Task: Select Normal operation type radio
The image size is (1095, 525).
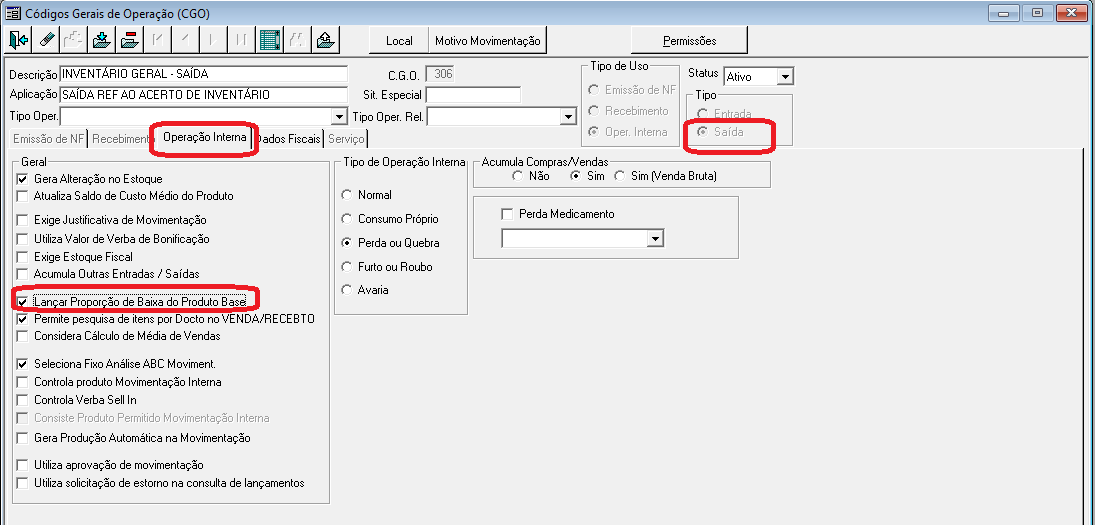Action: [x=346, y=195]
